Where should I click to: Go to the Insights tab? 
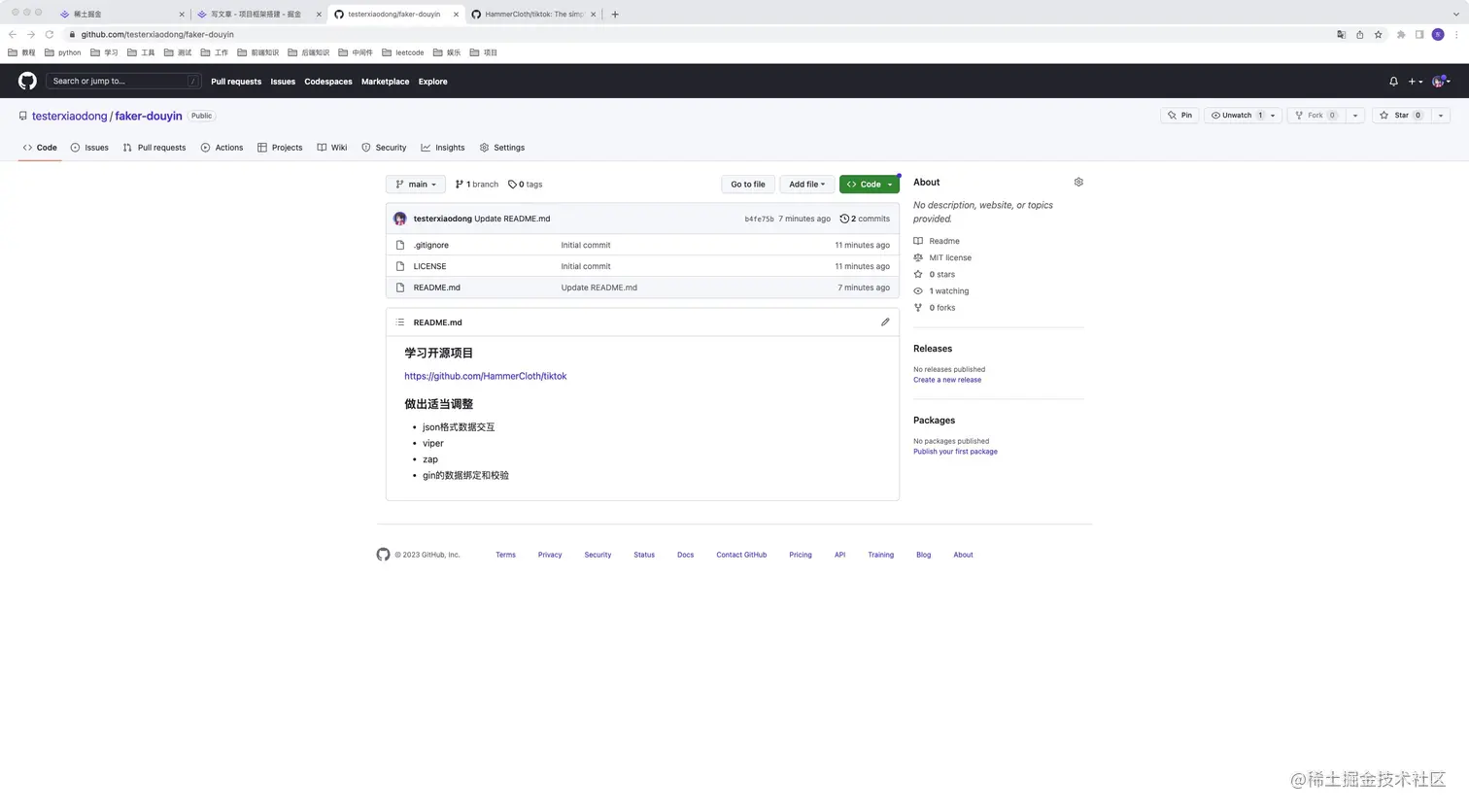[x=443, y=148]
